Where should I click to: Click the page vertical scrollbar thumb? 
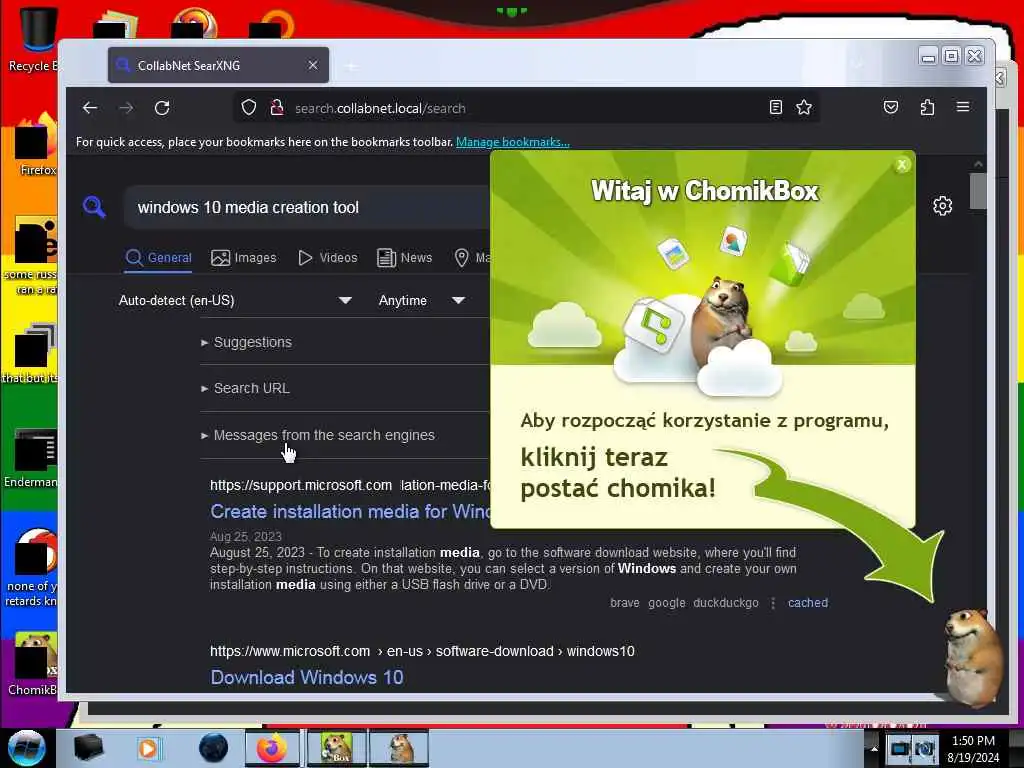point(978,191)
